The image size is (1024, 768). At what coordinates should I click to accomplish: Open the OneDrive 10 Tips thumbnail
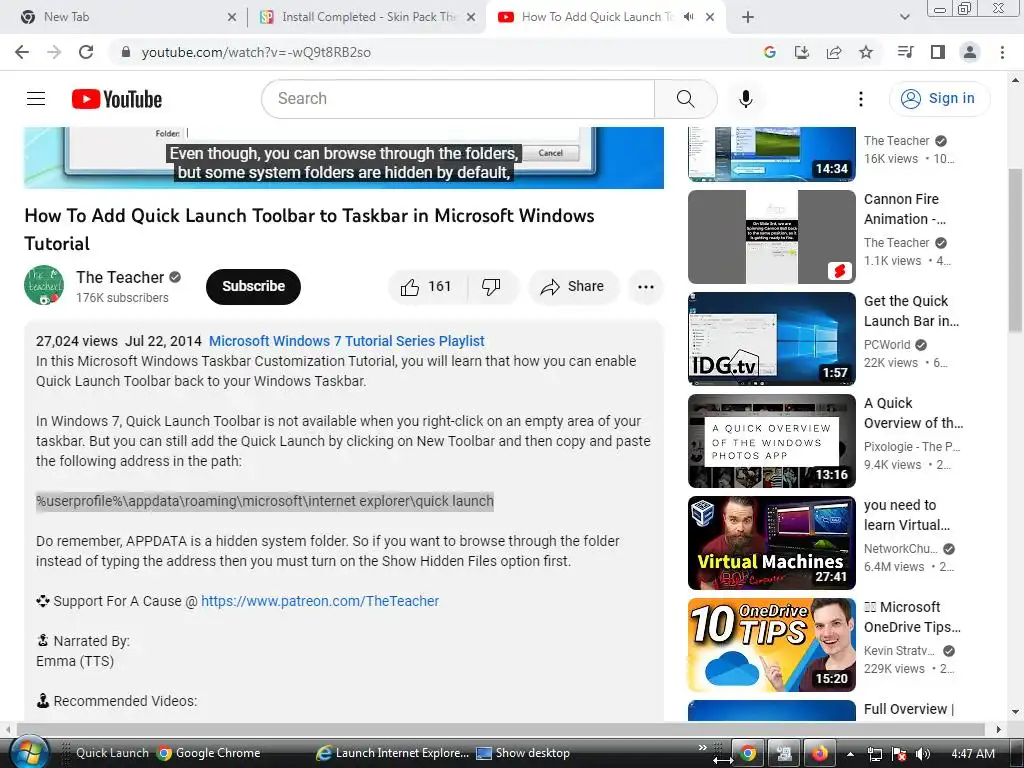click(771, 645)
